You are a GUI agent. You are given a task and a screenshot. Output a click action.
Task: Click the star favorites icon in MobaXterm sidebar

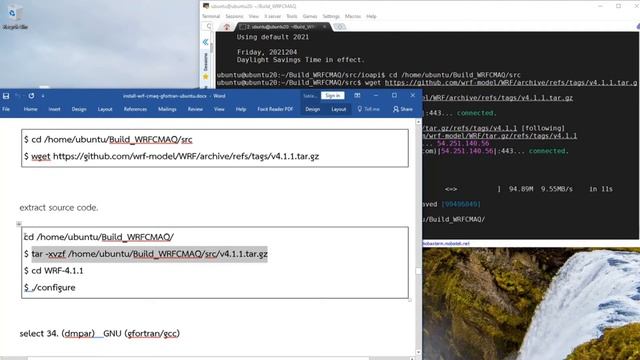click(206, 77)
